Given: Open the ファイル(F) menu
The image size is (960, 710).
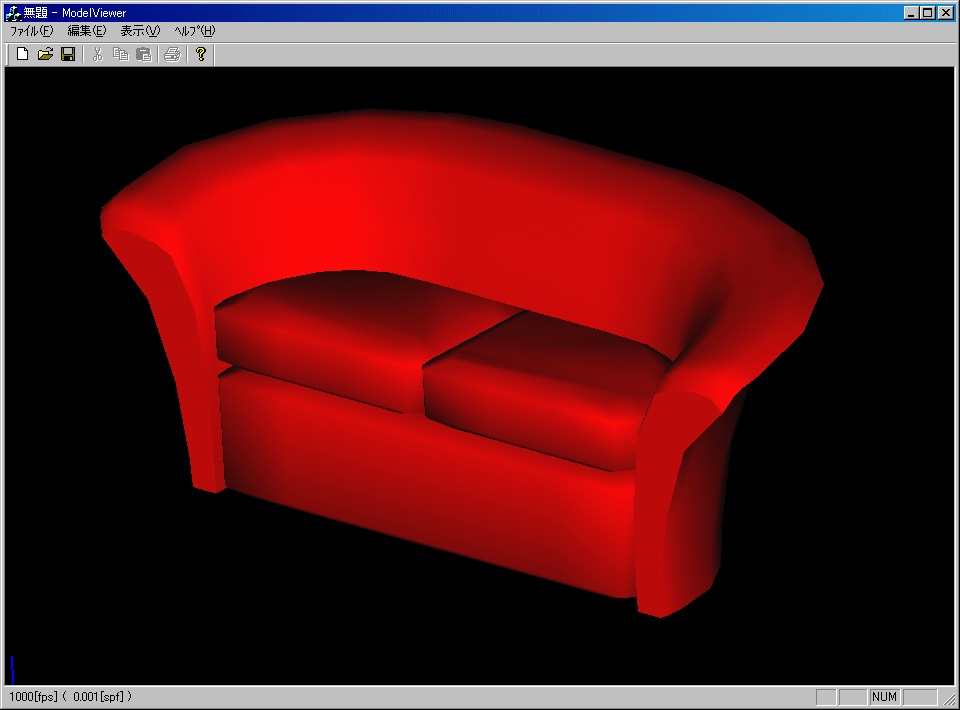Looking at the screenshot, I should point(31,31).
